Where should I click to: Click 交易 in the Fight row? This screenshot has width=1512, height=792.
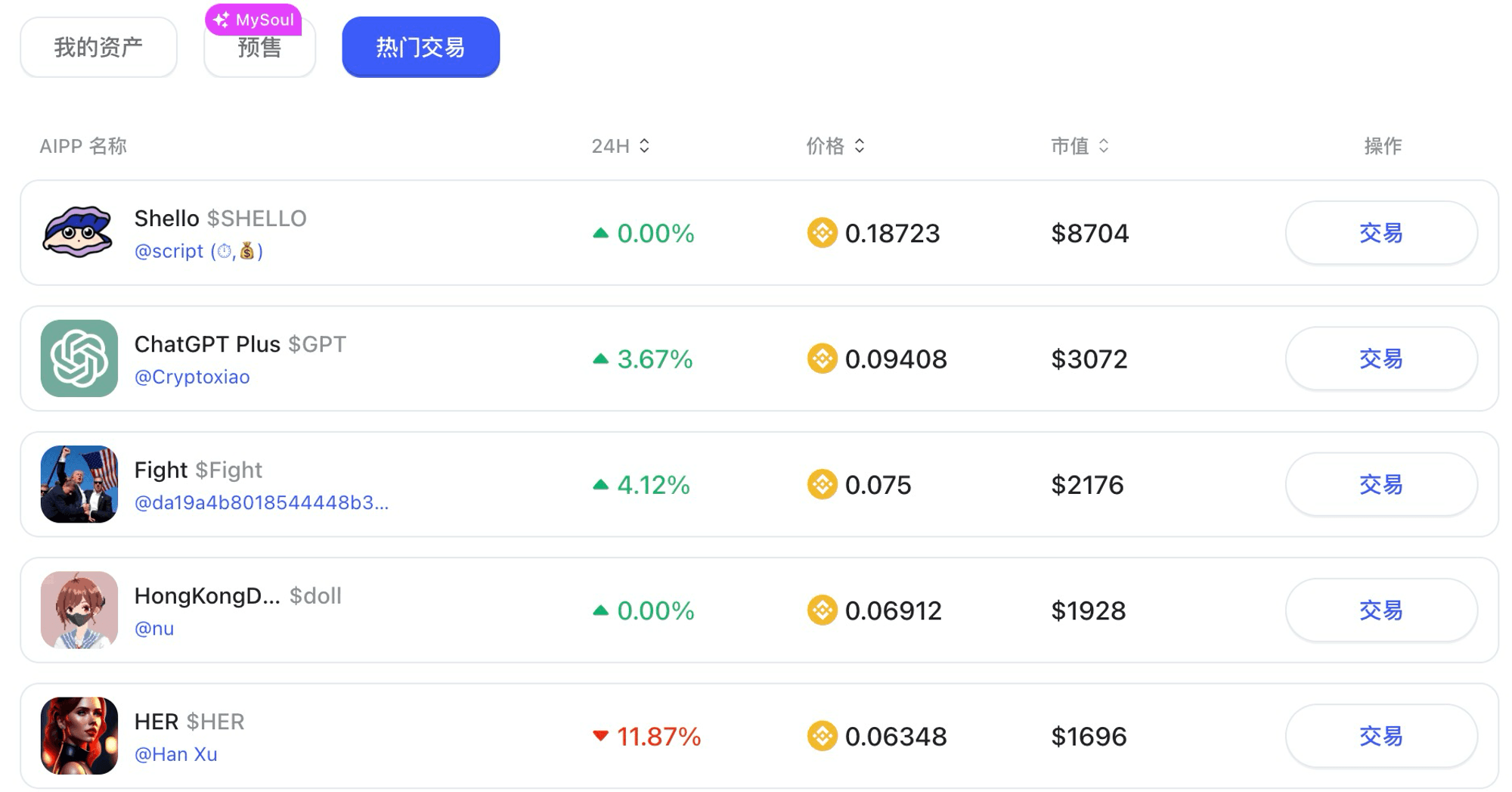1381,485
